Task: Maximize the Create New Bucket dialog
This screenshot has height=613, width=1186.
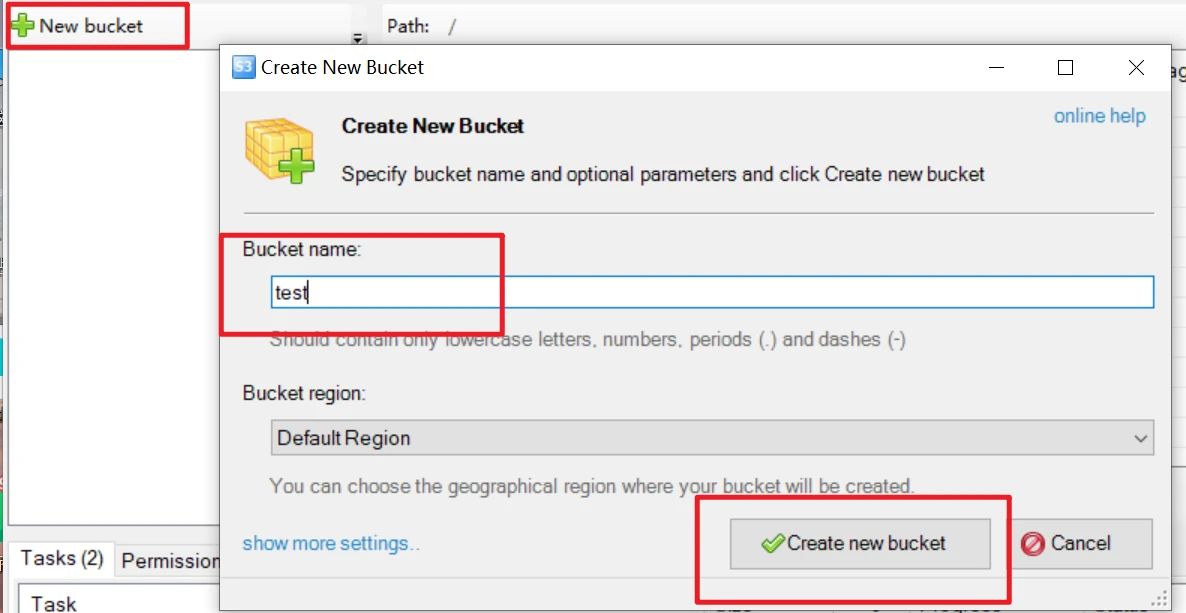Action: [1065, 67]
